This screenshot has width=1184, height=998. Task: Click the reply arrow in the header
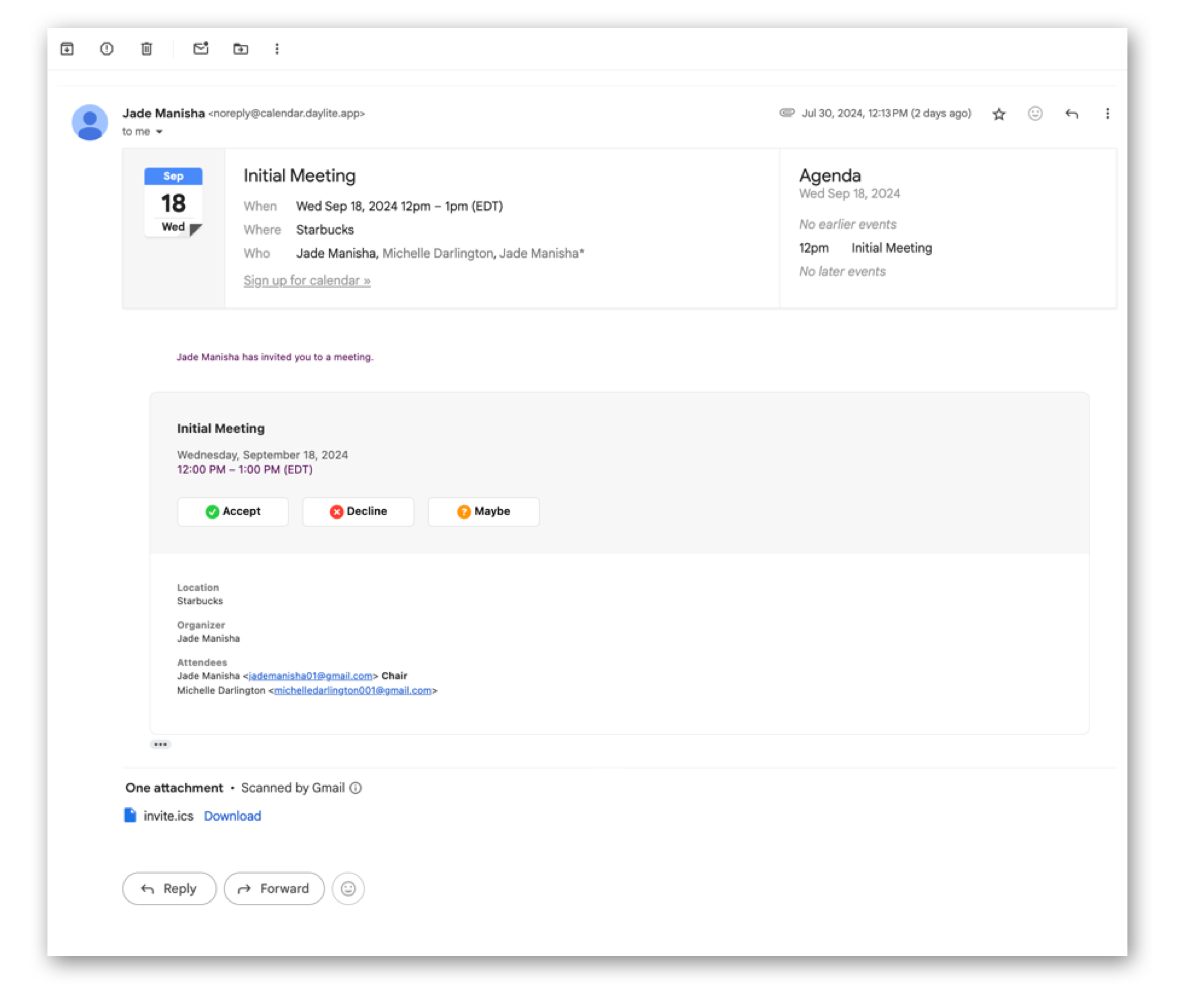pyautogui.click(x=1071, y=114)
